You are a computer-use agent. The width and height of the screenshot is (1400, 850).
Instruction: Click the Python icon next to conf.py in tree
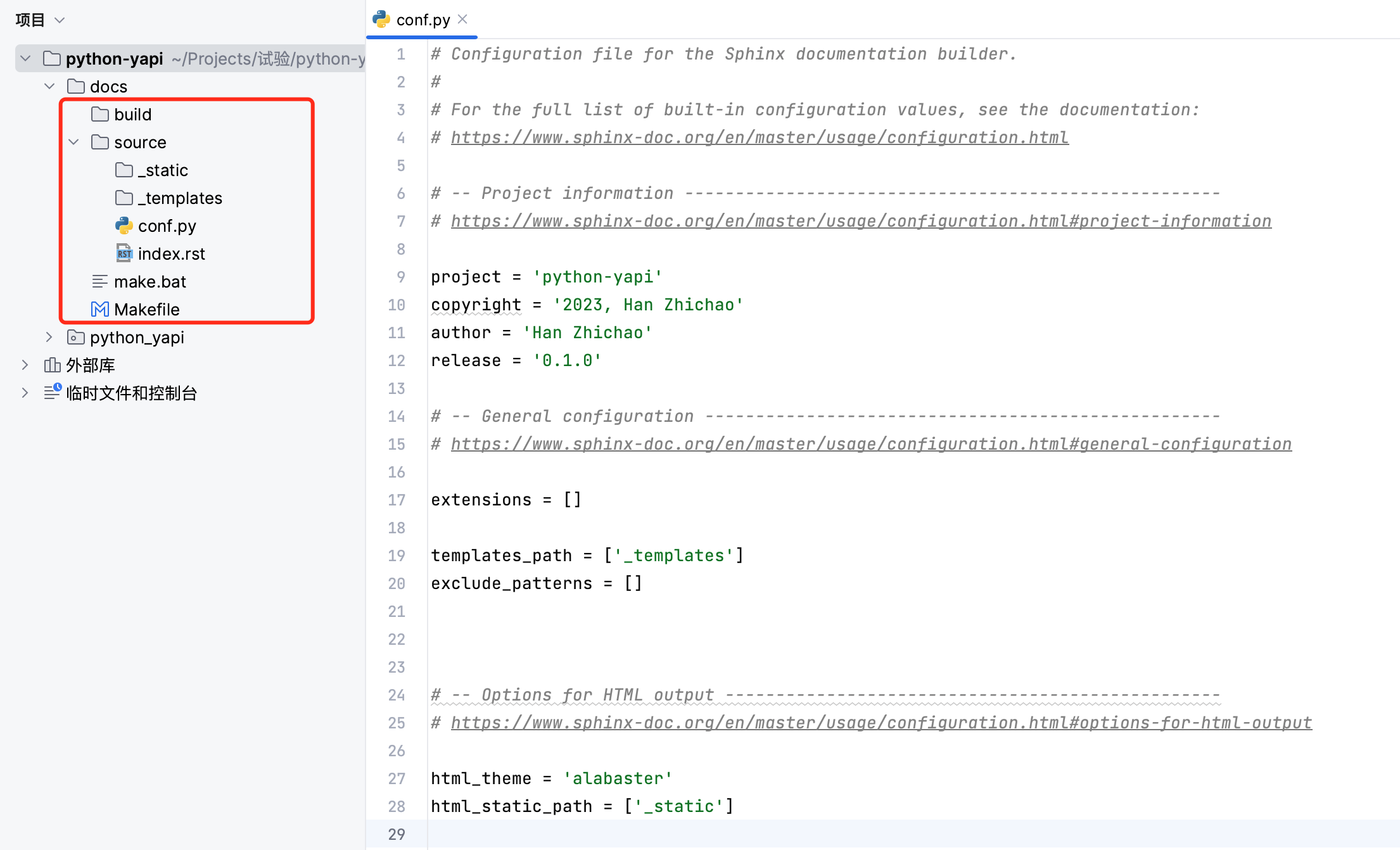[124, 226]
